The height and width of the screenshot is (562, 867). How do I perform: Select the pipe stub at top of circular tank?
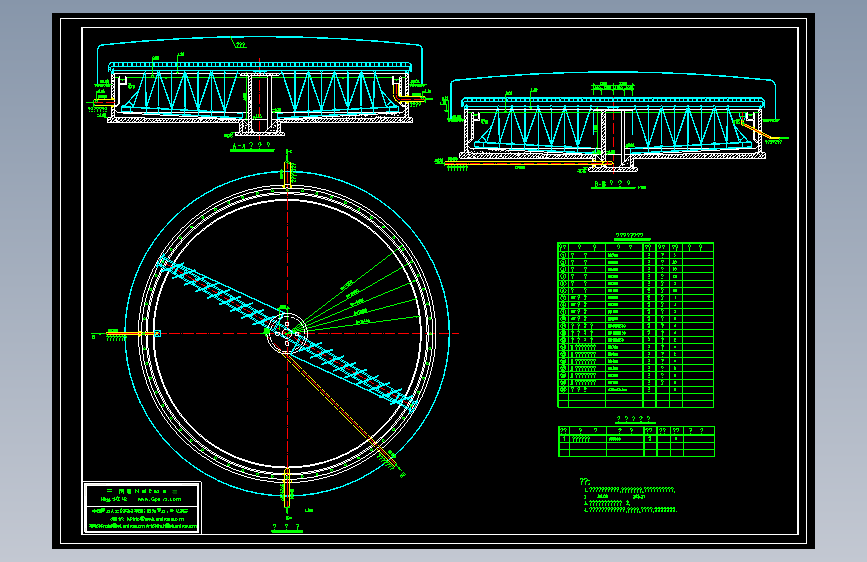[x=287, y=174]
